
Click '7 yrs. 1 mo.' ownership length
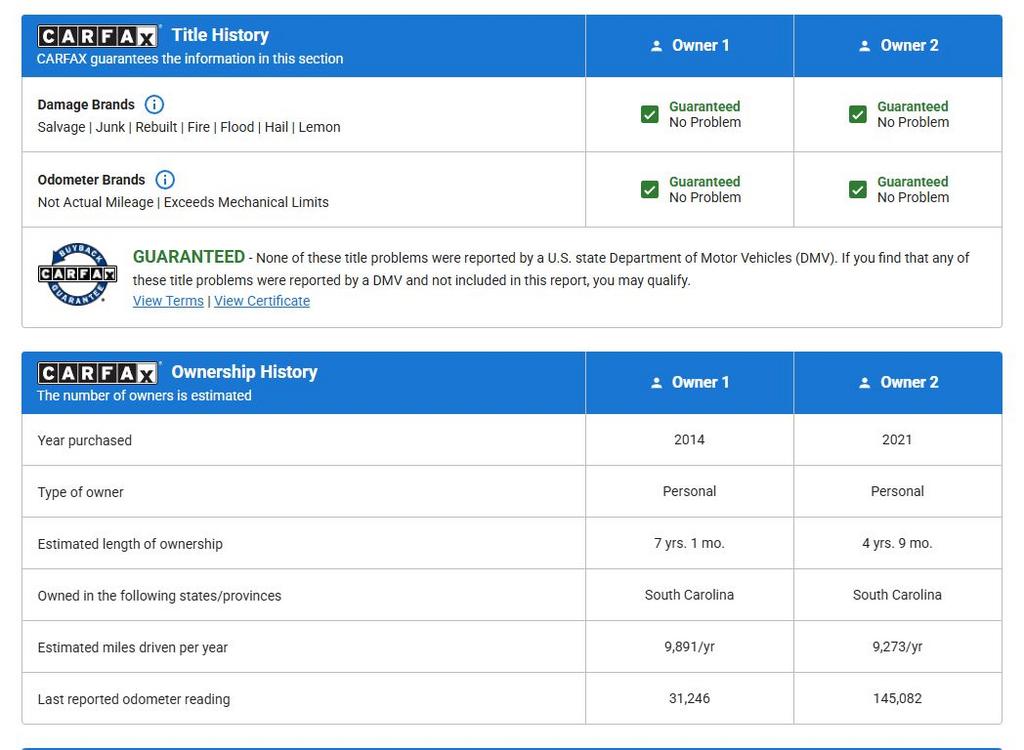tap(689, 543)
